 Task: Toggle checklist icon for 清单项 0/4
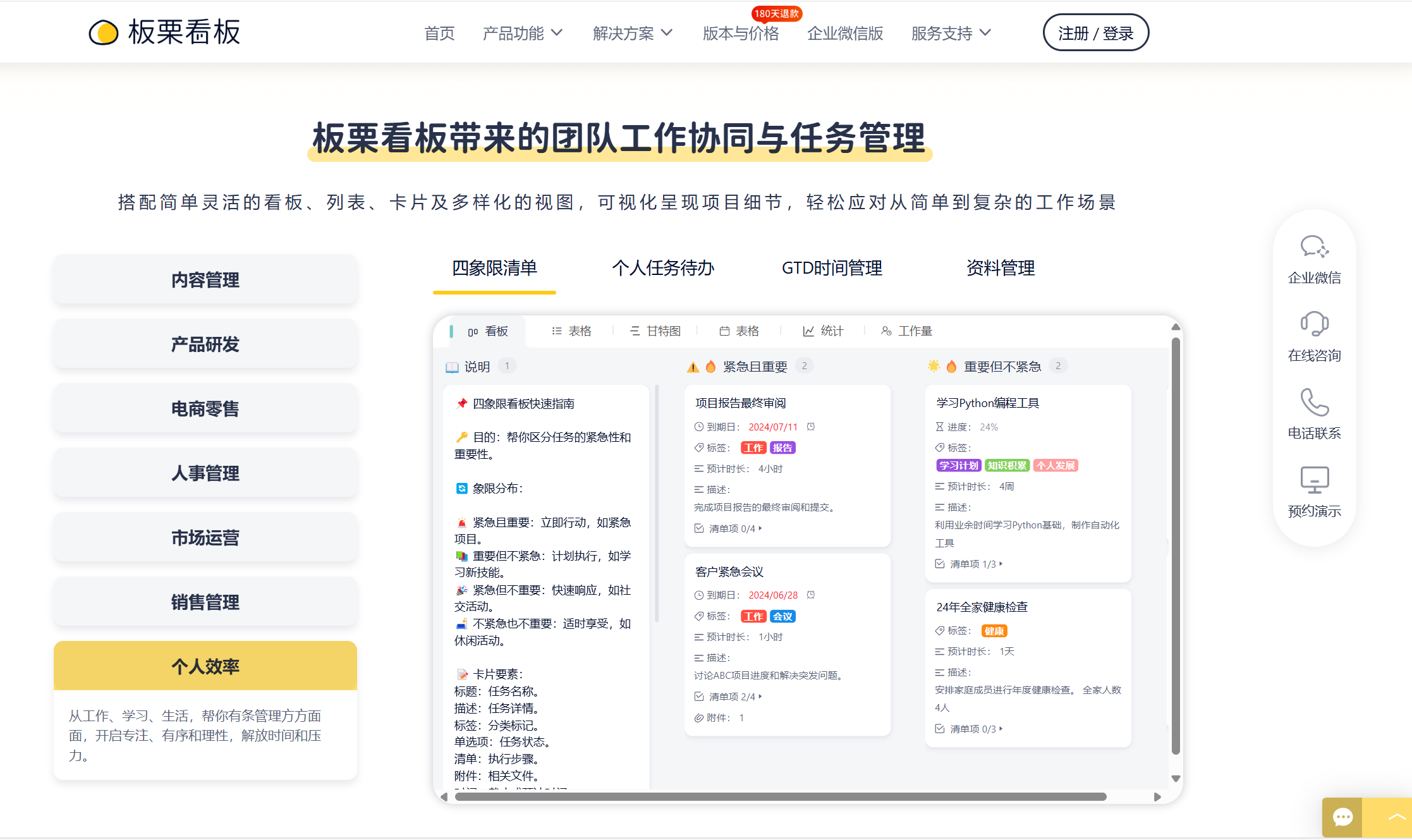click(x=699, y=528)
